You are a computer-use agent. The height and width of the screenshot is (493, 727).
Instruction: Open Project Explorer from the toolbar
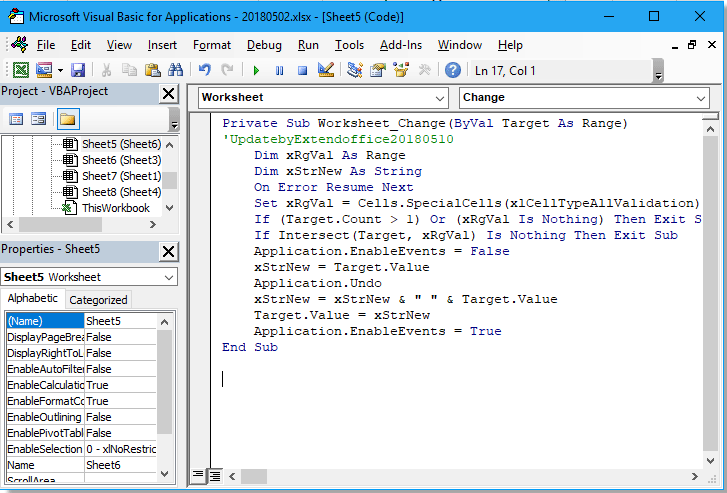[354, 70]
